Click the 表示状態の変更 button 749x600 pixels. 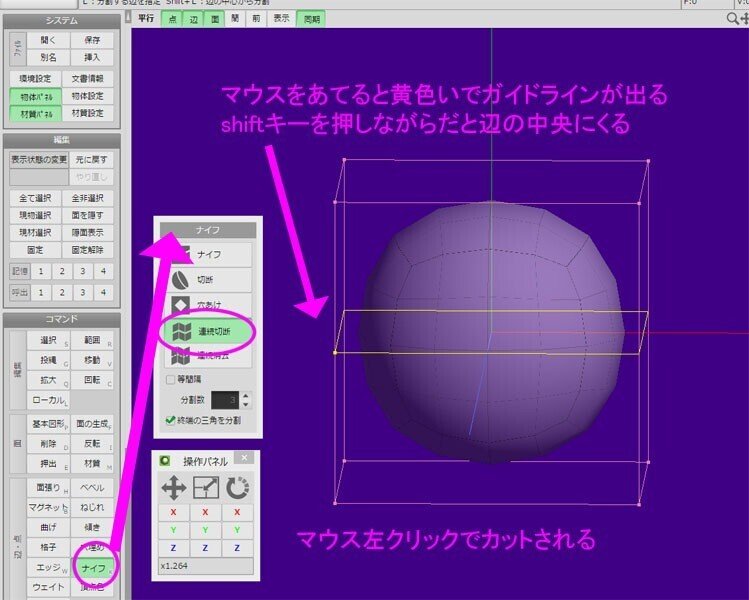coord(39,160)
